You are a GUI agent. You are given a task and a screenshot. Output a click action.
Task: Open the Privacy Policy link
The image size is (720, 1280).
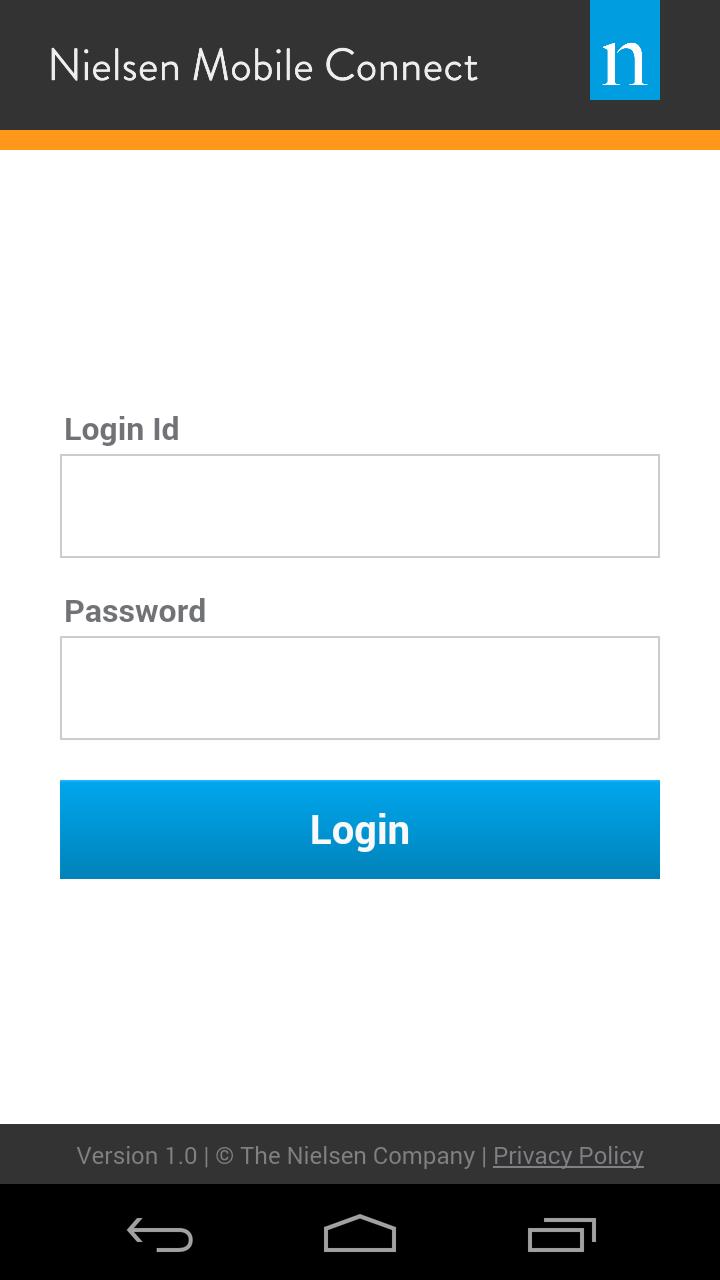568,1156
